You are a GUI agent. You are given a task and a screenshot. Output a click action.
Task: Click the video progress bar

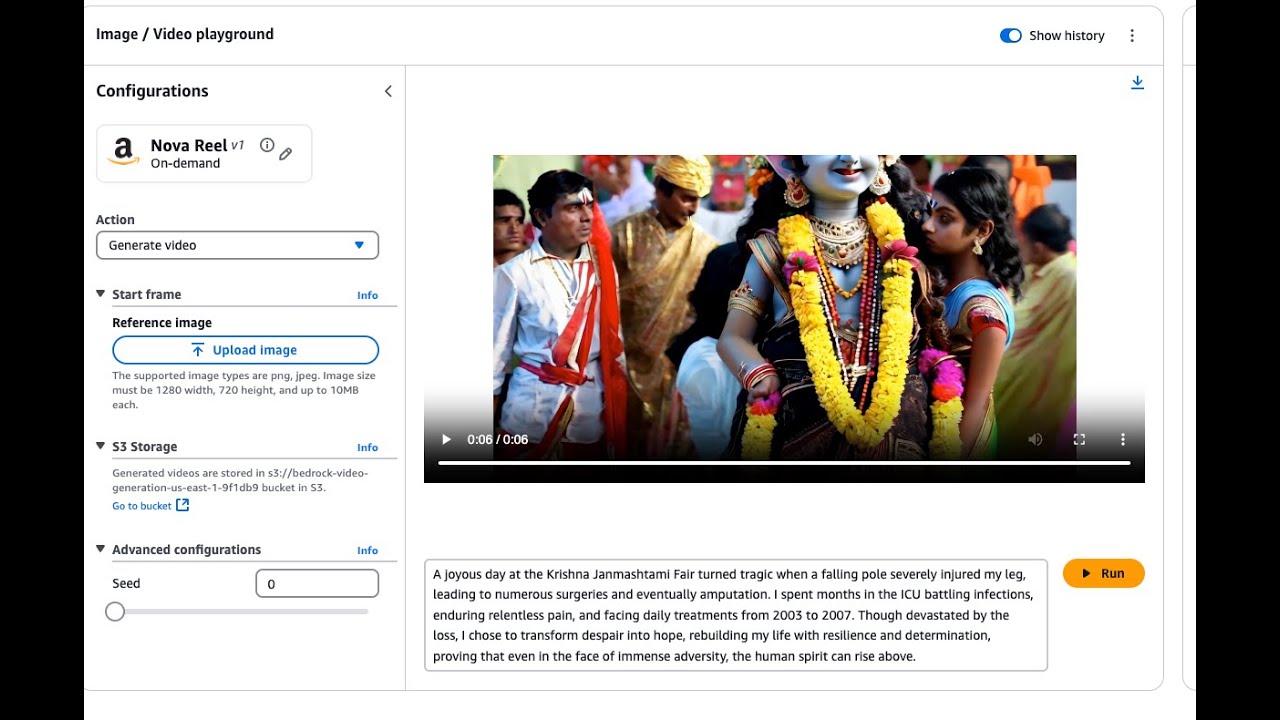coord(784,463)
